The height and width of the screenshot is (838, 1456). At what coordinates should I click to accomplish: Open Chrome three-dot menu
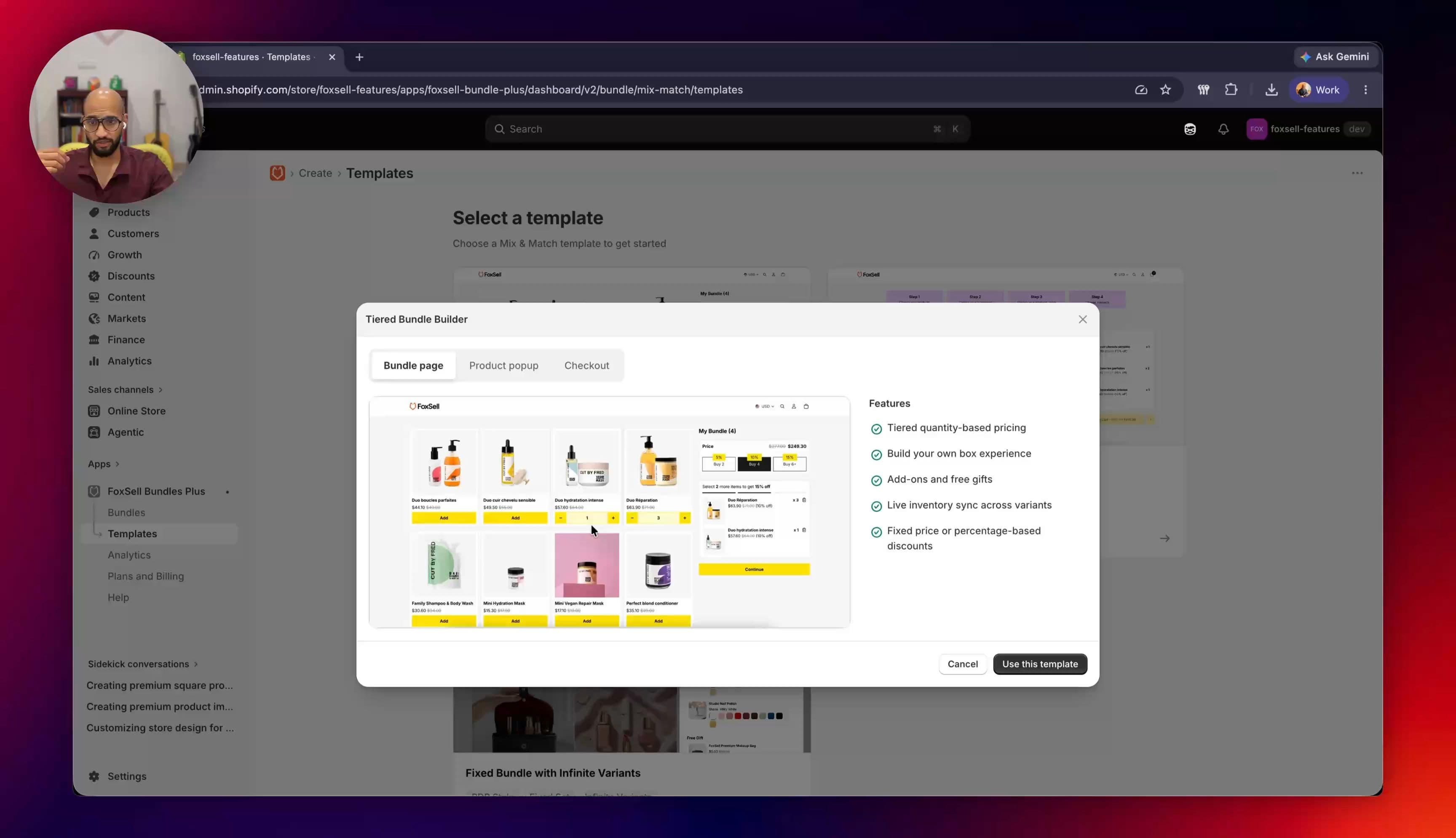[1365, 90]
